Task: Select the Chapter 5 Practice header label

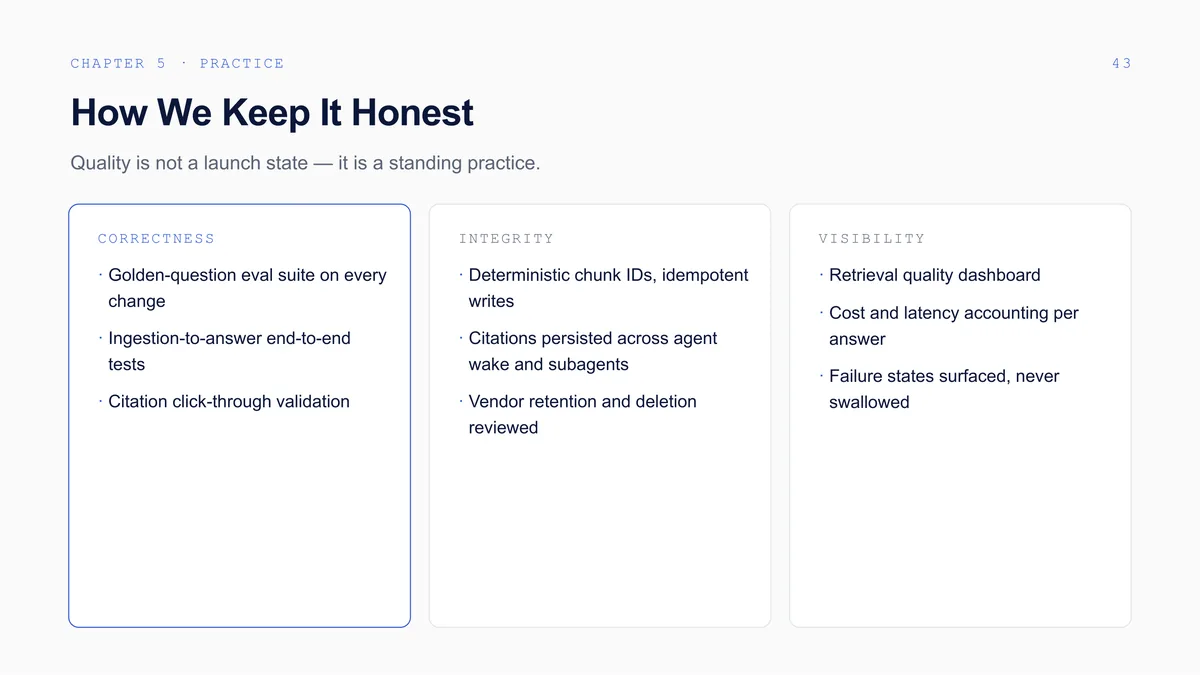Action: [177, 63]
